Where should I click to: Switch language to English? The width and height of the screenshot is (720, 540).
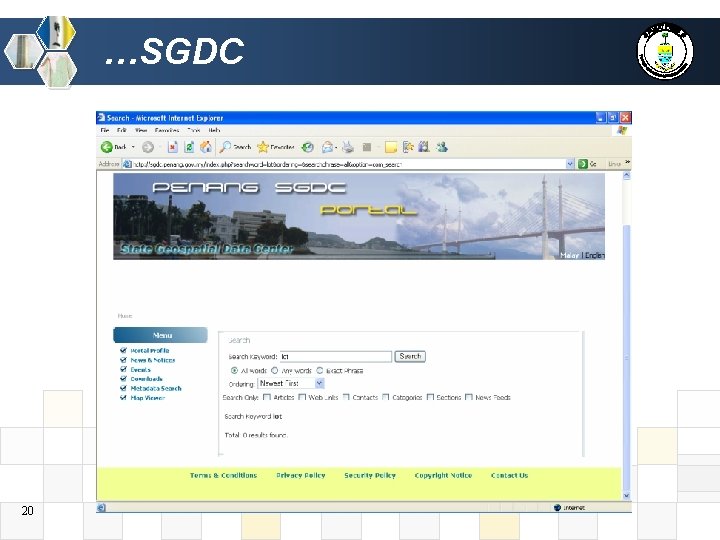595,255
